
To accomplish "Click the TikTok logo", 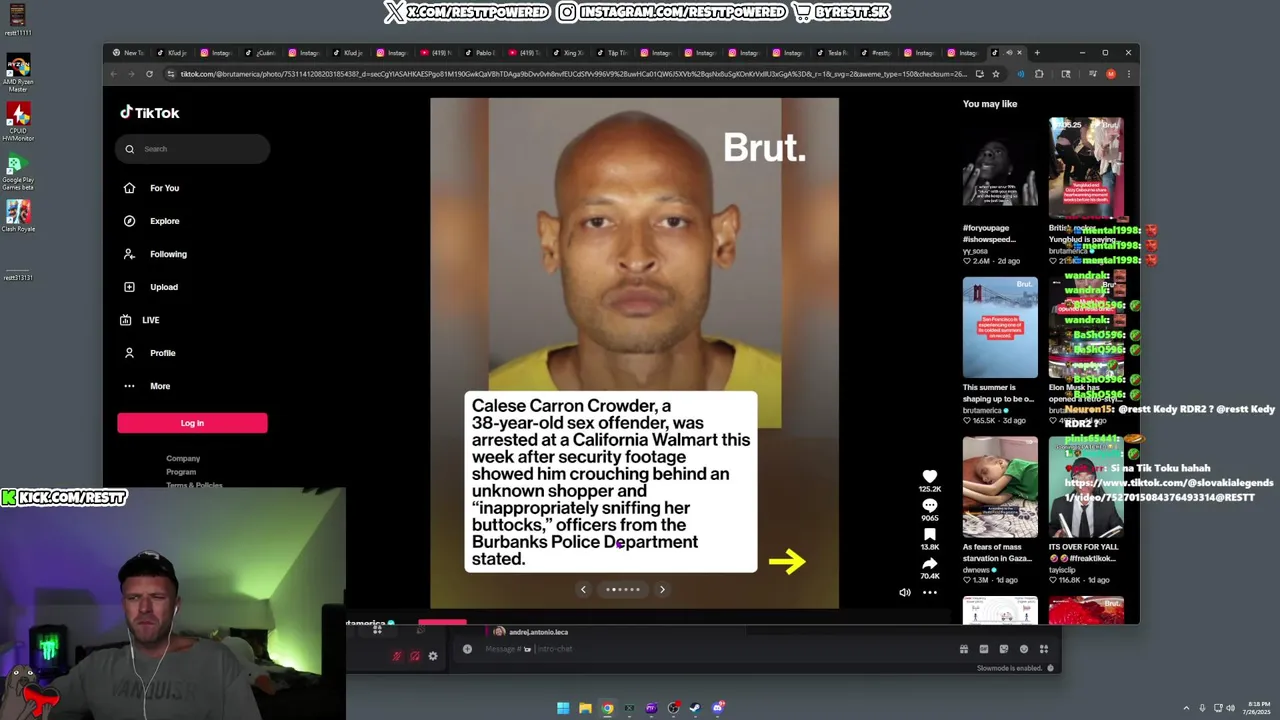I will (150, 113).
